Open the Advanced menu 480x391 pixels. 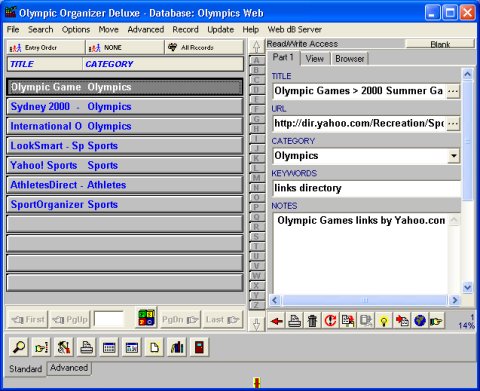(x=146, y=29)
